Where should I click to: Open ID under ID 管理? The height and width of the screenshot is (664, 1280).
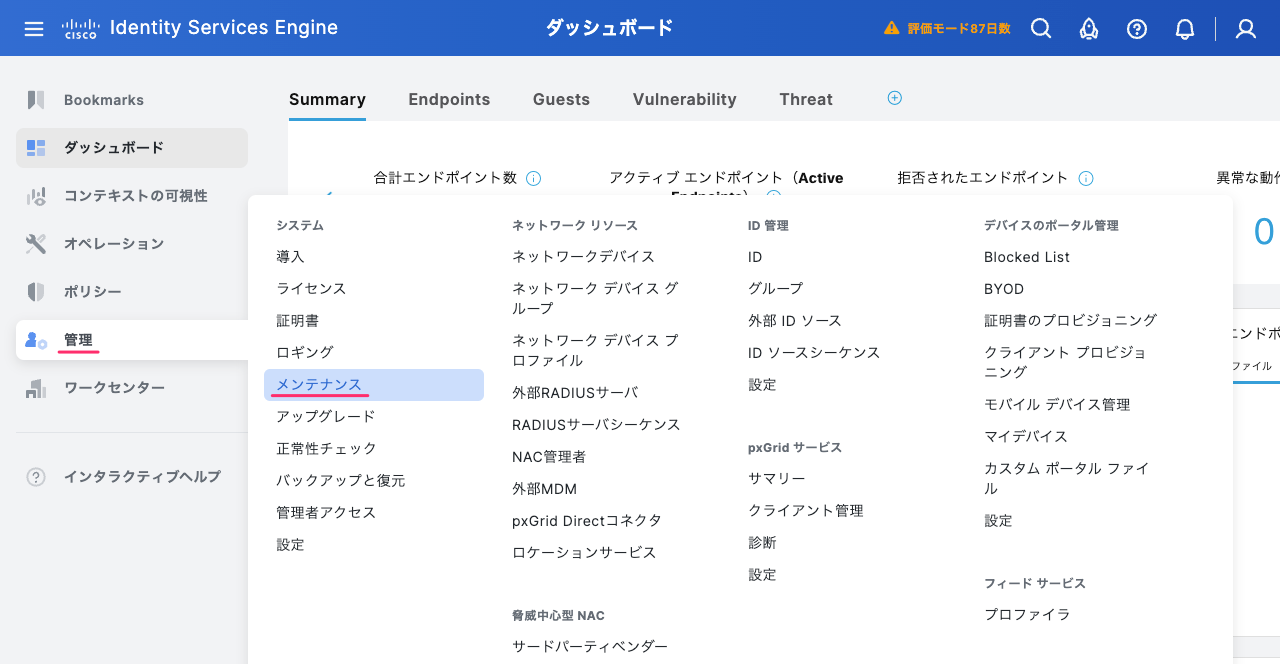[x=755, y=257]
